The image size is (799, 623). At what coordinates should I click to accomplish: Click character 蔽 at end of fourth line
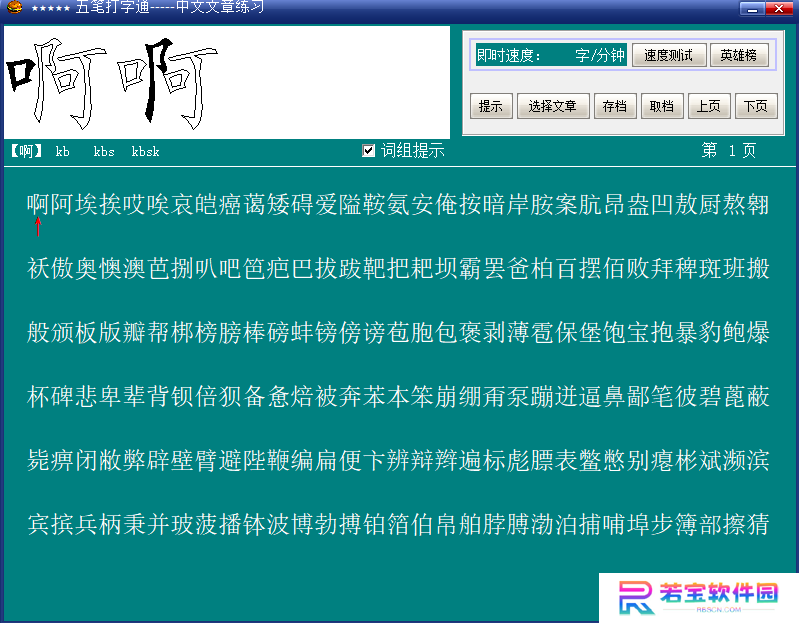pyautogui.click(x=758, y=396)
